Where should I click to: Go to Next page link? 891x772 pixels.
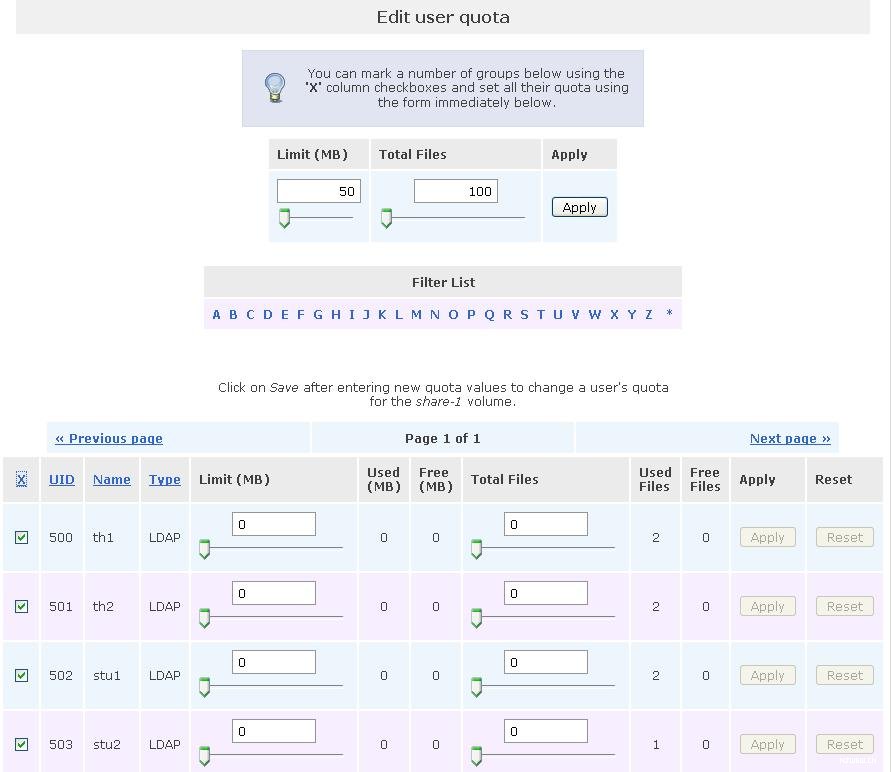tap(790, 439)
